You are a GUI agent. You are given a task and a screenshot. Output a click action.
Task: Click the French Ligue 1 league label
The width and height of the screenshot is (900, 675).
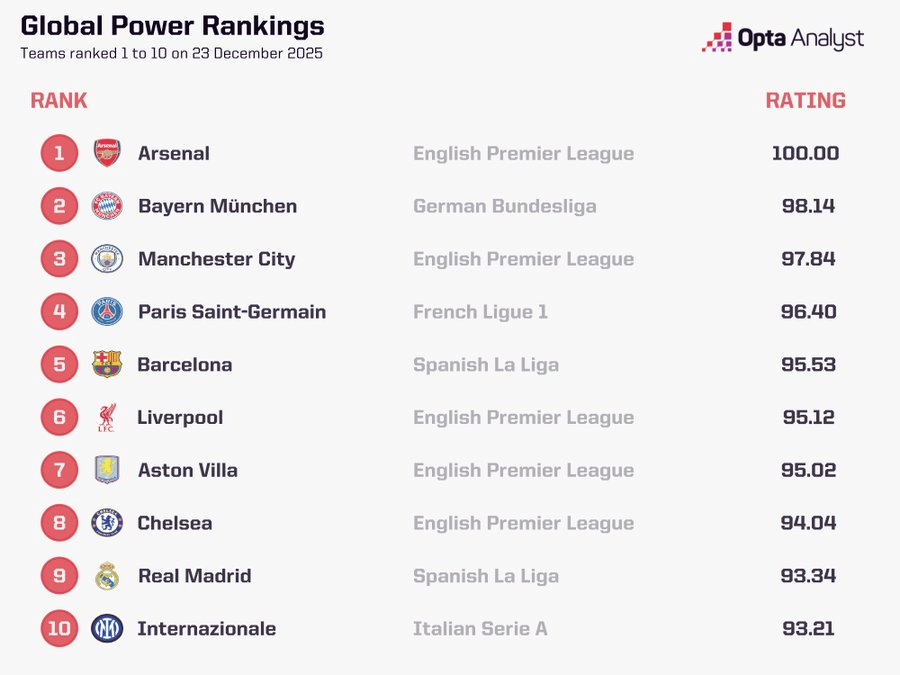click(480, 312)
